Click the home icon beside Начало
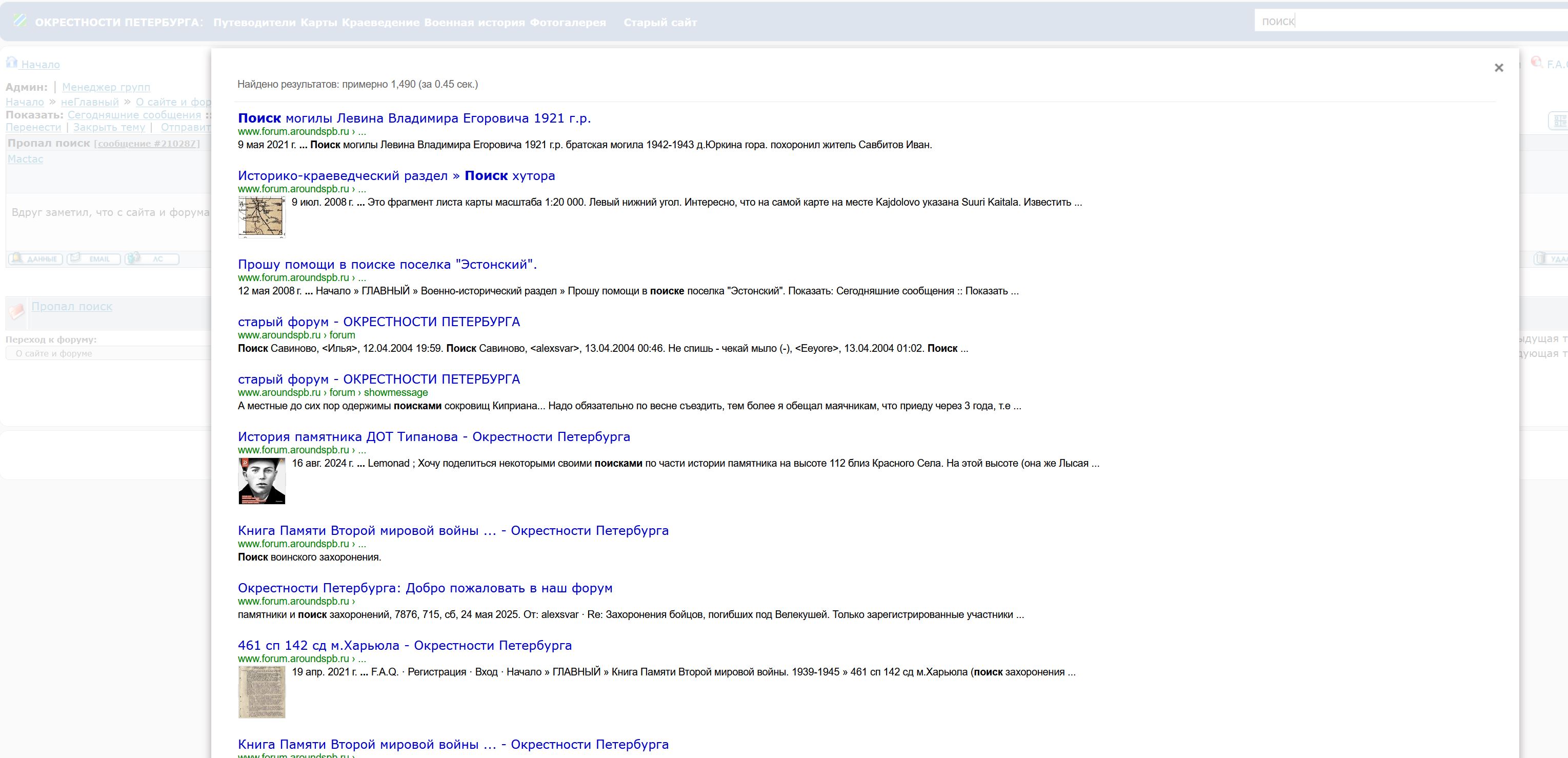Viewport: 1568px width, 758px height. (12, 63)
